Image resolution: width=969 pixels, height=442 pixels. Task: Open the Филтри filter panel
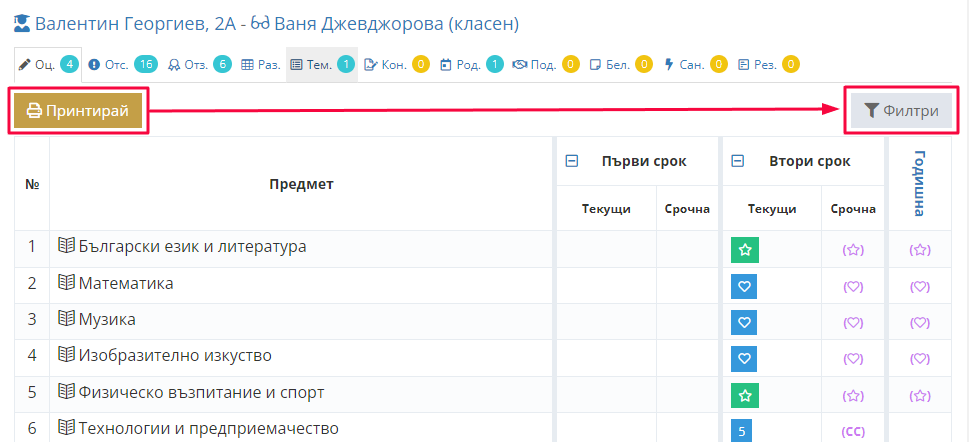point(902,111)
